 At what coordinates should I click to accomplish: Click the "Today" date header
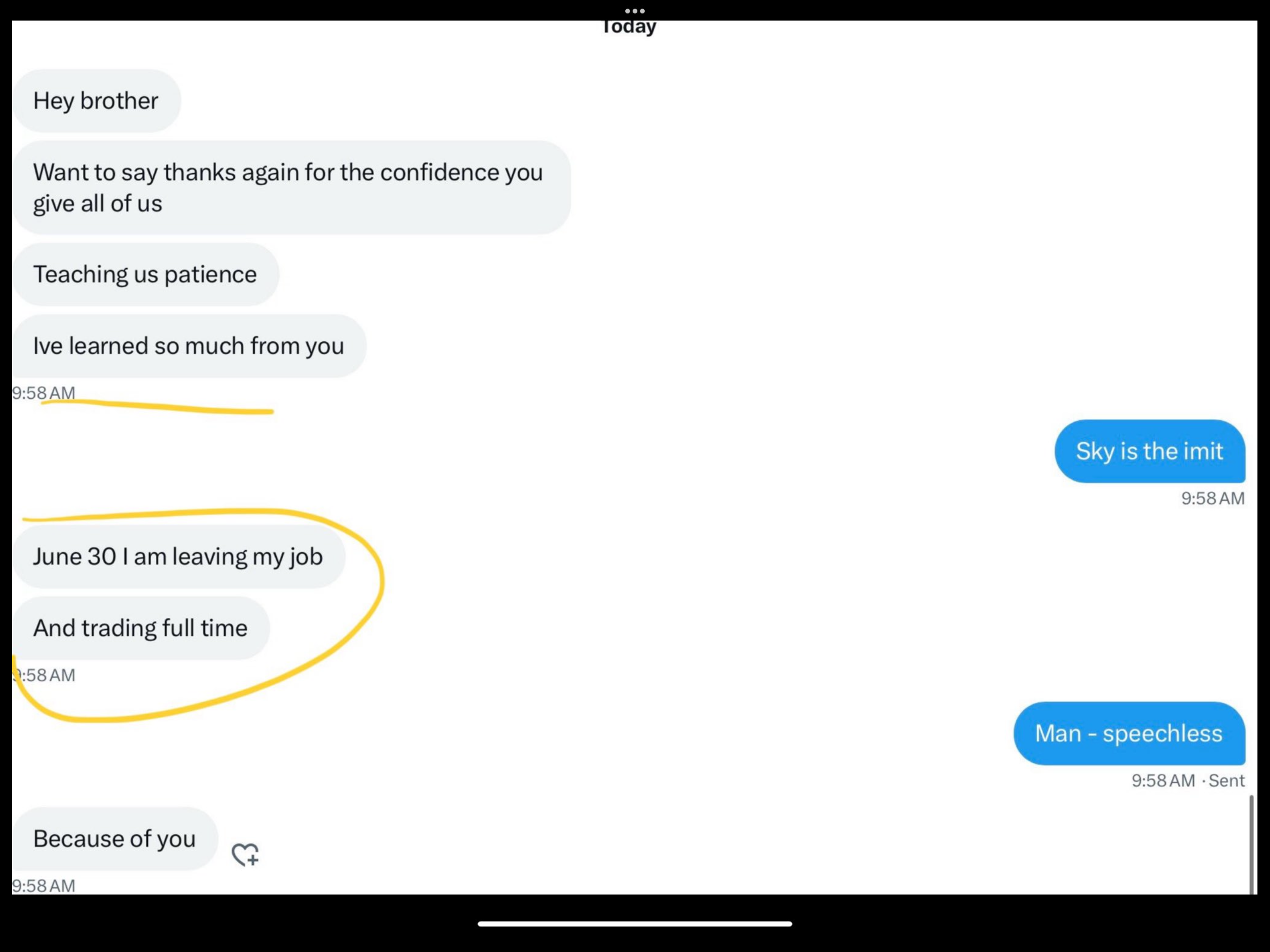click(629, 27)
